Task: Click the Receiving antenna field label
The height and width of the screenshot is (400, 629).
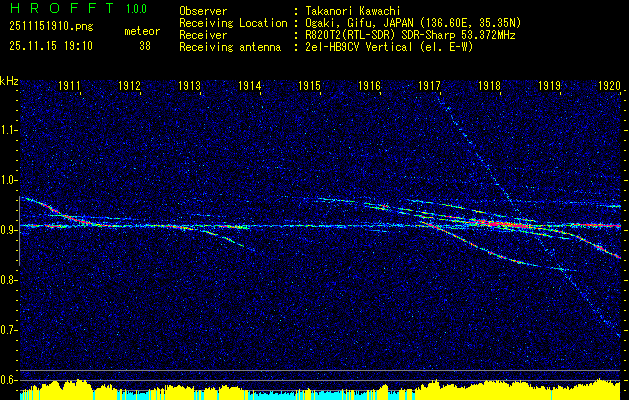Action: pos(230,47)
